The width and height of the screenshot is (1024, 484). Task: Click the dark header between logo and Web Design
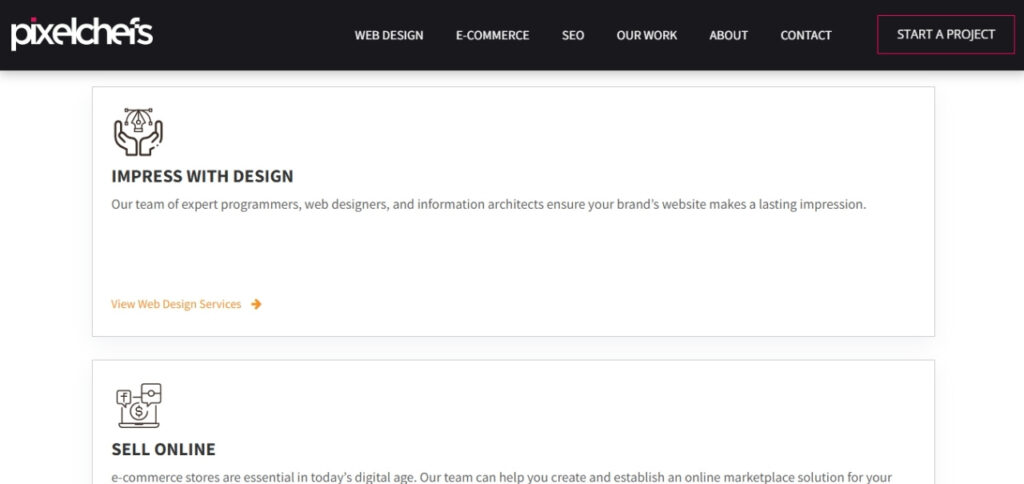(250, 35)
